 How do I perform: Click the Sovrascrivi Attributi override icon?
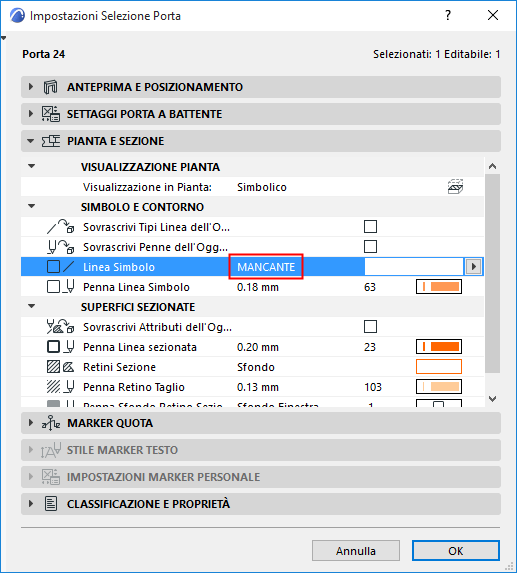pyautogui.click(x=61, y=327)
